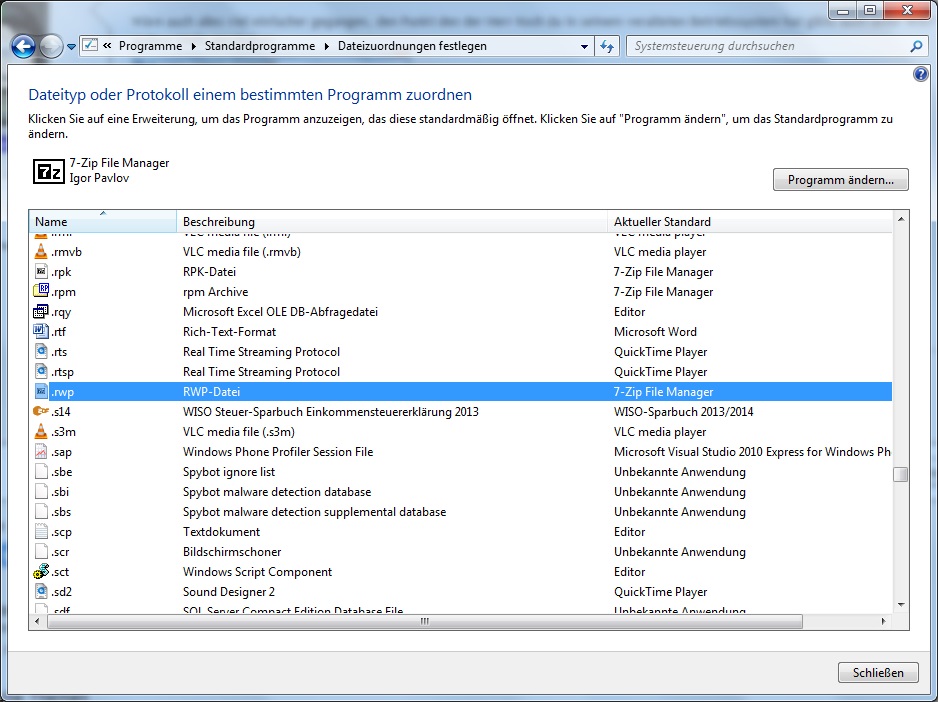Open the recent pages dropdown arrow
This screenshot has height=702, width=938.
[x=71, y=47]
